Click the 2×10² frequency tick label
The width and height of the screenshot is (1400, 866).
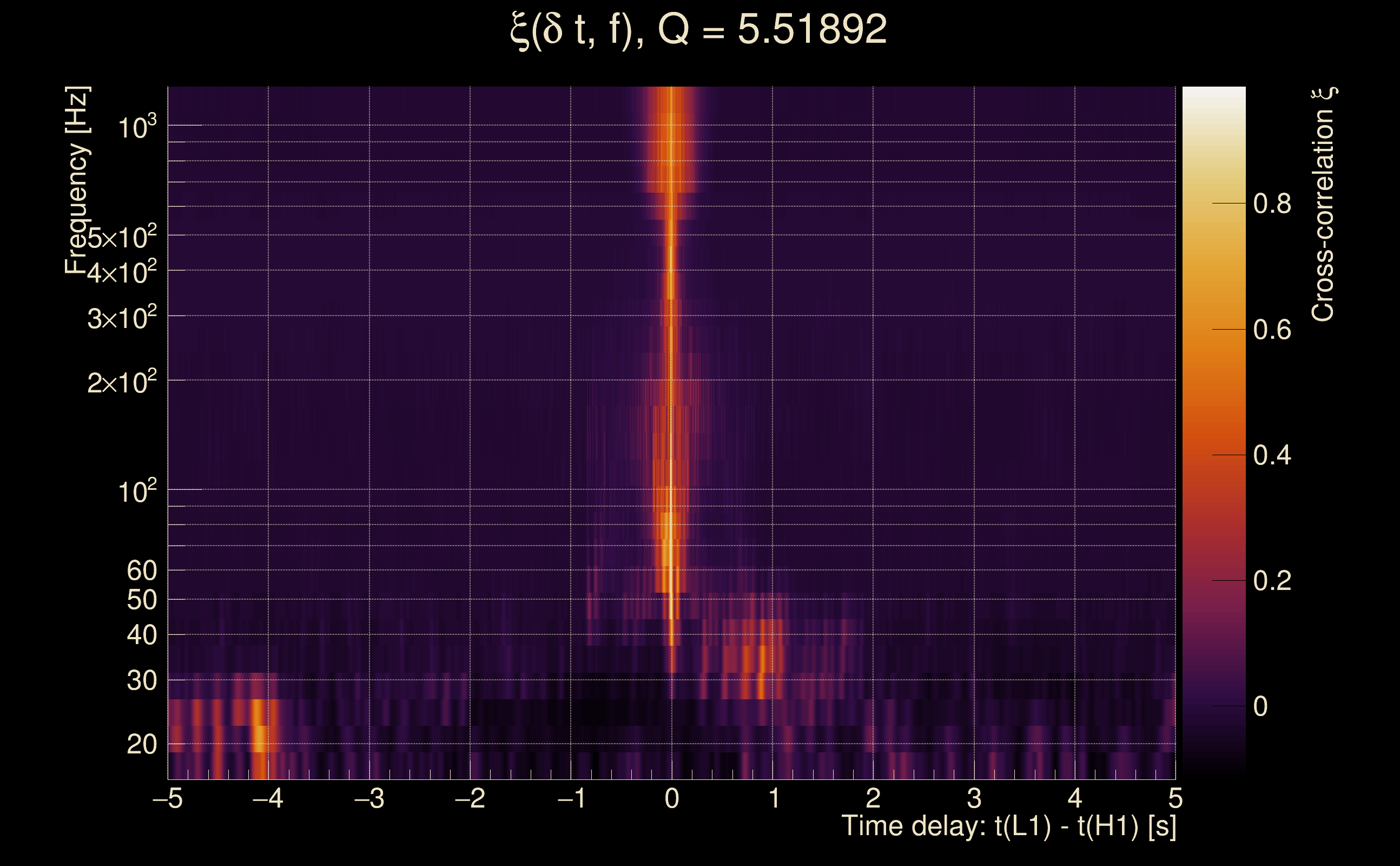[122, 382]
